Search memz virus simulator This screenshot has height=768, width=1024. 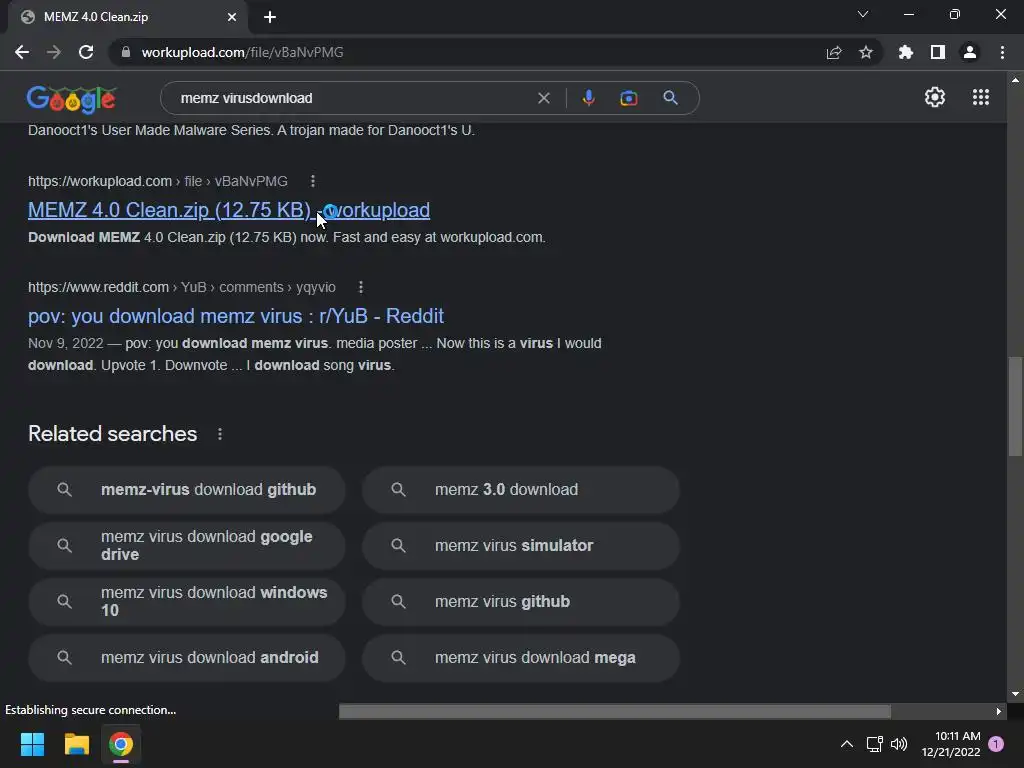tap(520, 545)
